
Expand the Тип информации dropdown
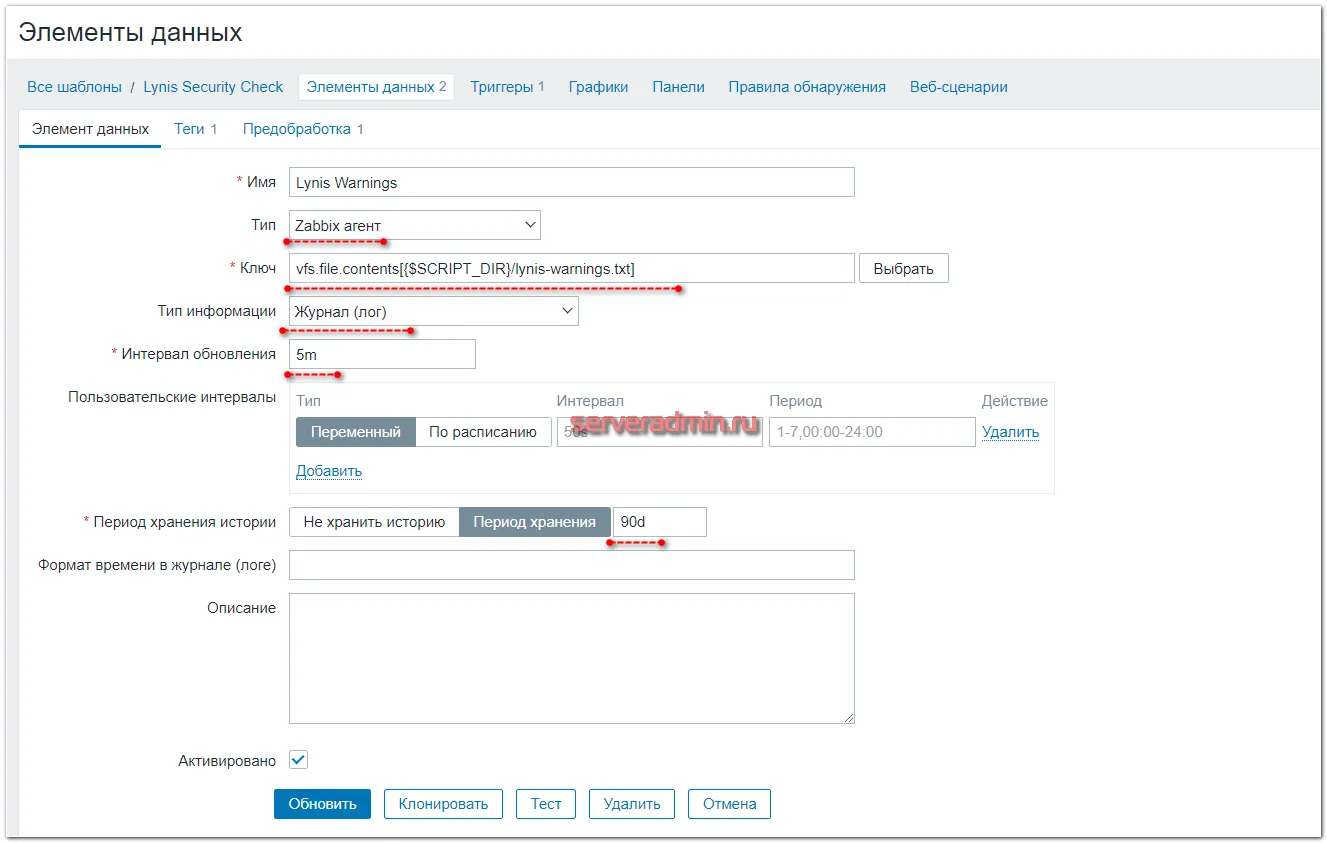pyautogui.click(x=434, y=311)
